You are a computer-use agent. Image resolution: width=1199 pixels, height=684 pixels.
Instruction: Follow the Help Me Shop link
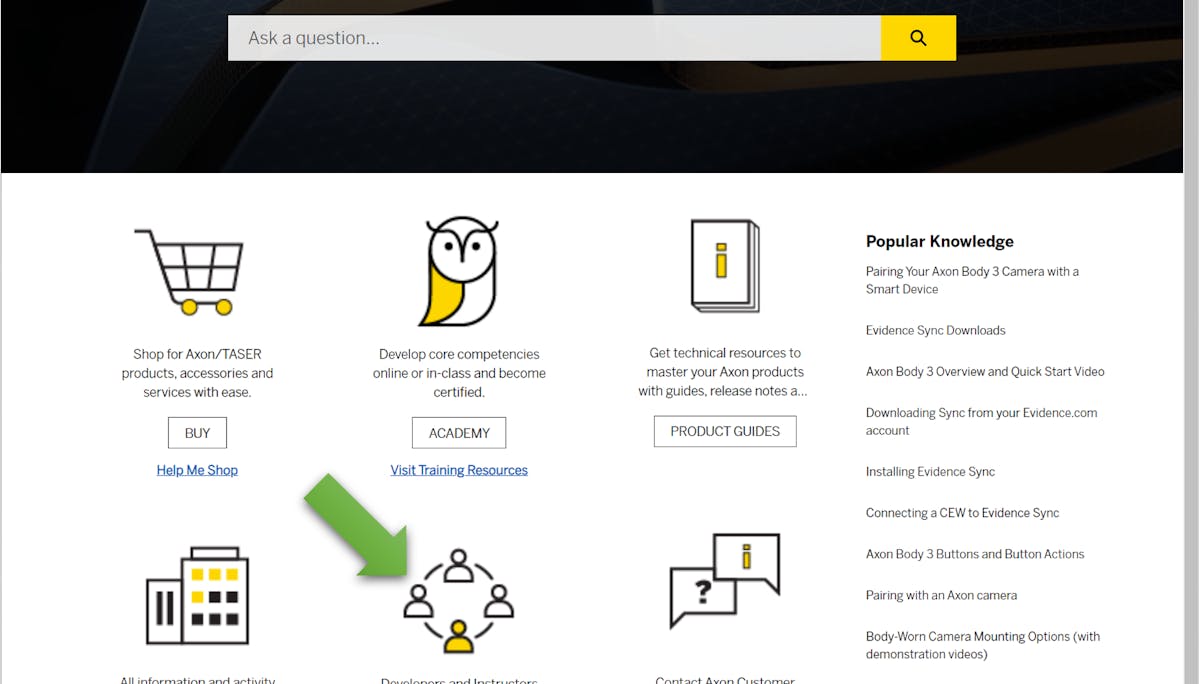pos(197,470)
